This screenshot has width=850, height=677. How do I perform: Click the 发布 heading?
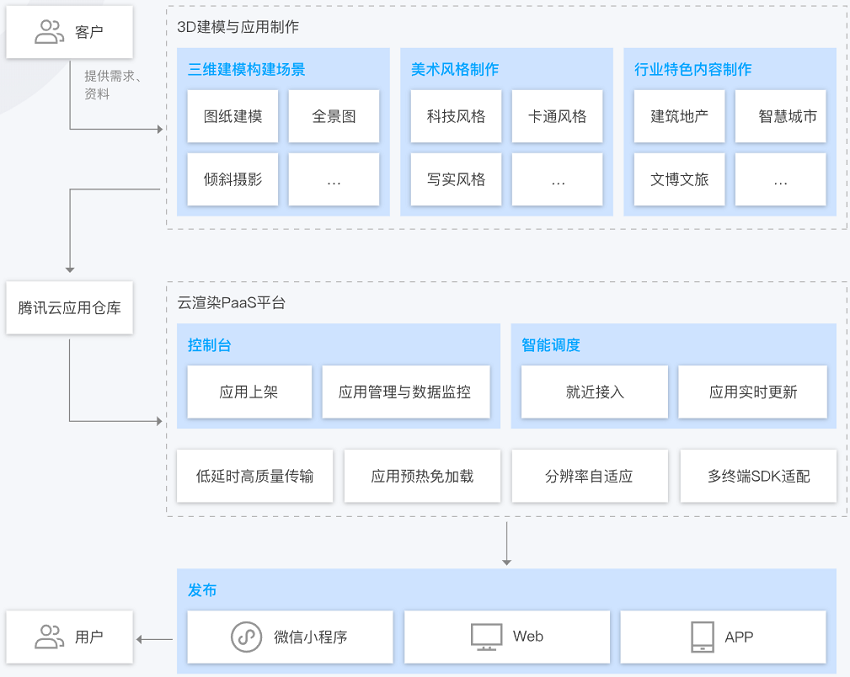point(202,590)
